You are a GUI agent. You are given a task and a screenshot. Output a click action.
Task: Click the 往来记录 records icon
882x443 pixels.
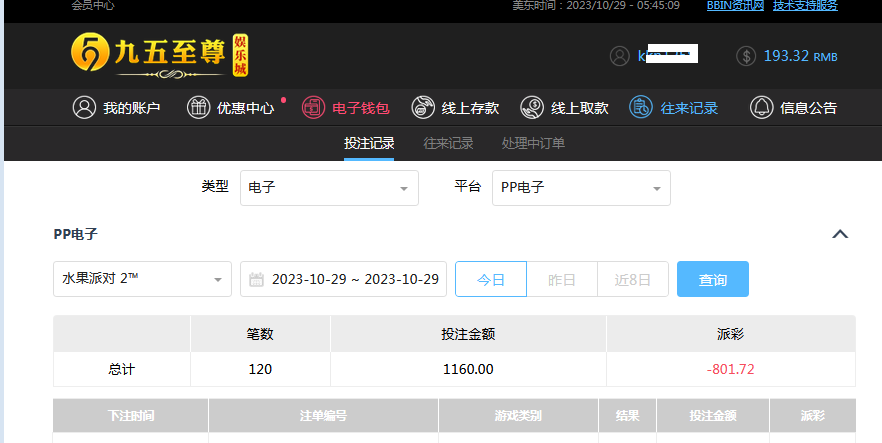[641, 107]
